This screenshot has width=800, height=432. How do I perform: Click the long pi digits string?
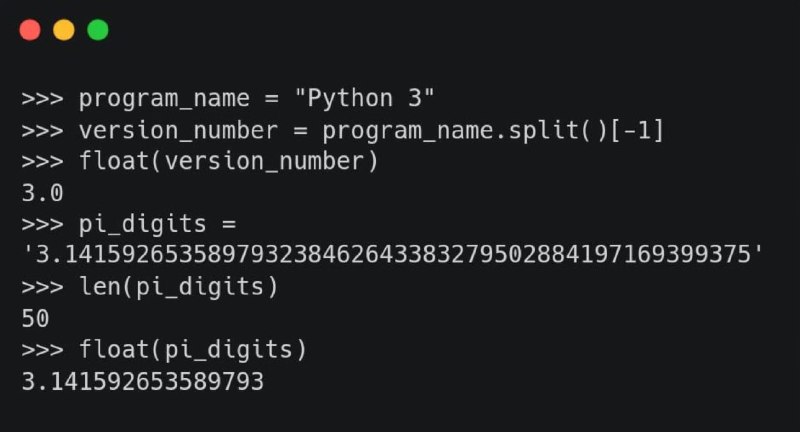click(x=393, y=253)
